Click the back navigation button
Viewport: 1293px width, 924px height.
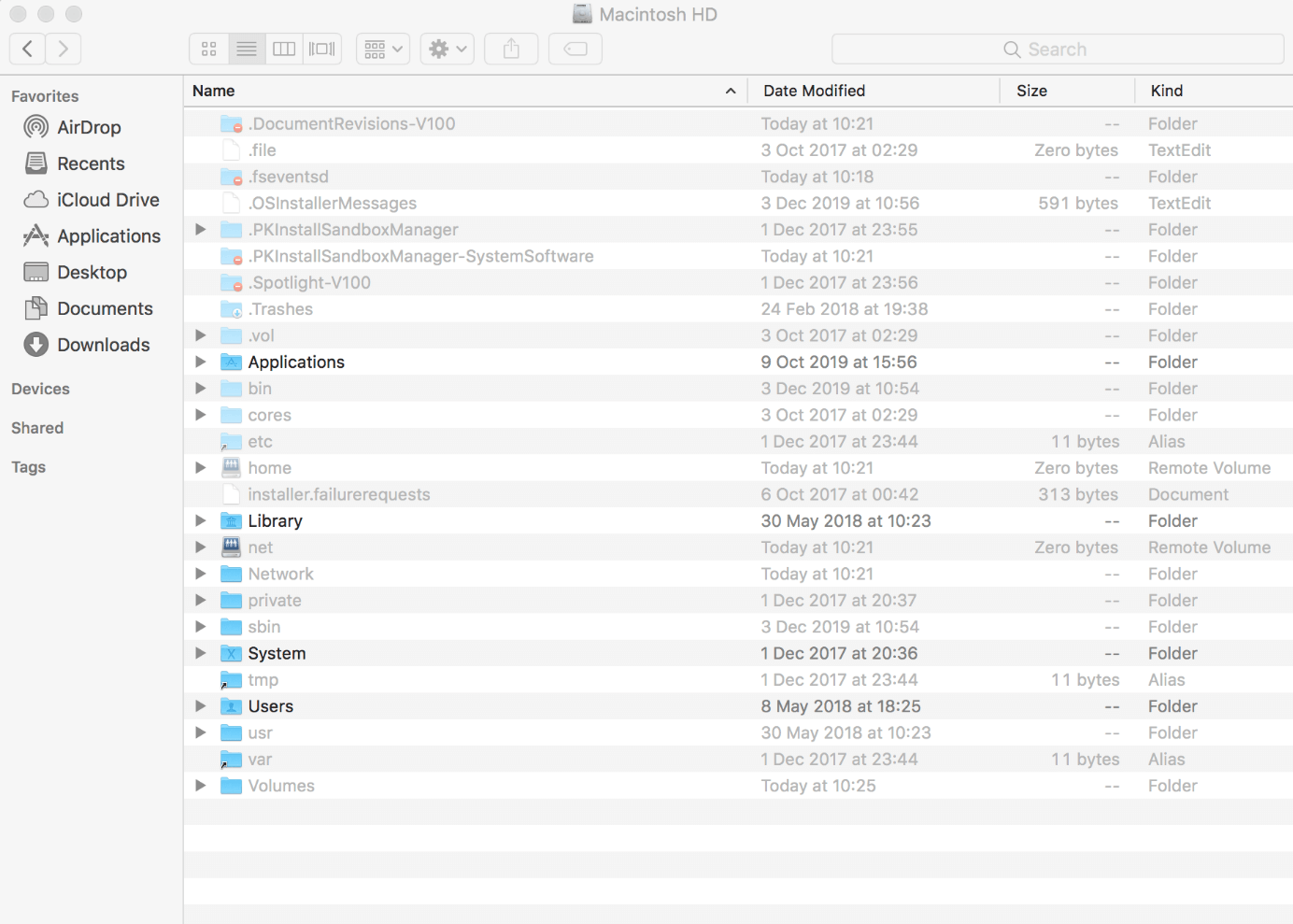(x=26, y=49)
